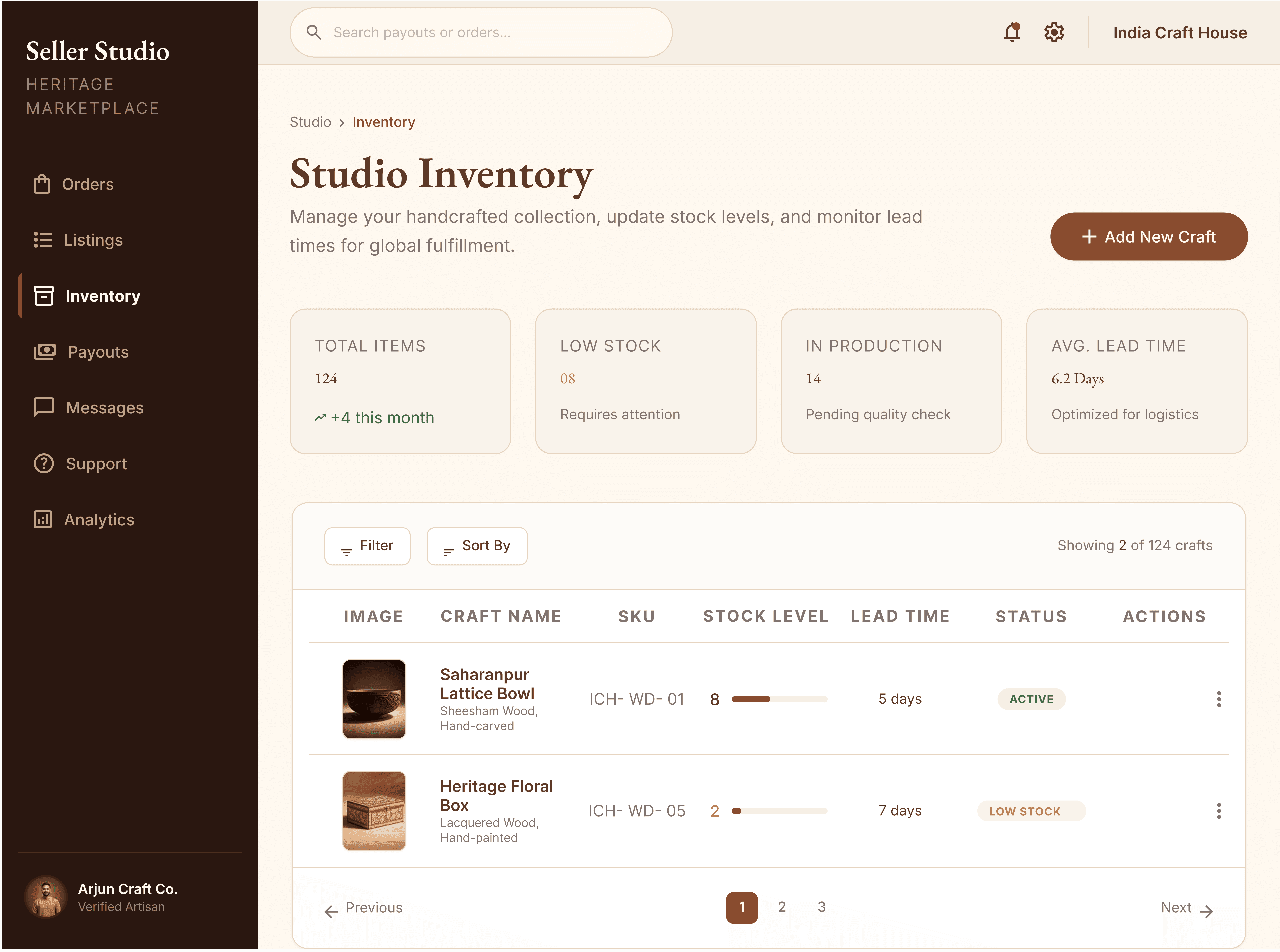Viewport: 1280px width, 952px height.
Task: Click the Avg. Lead Time stat card
Action: [x=1137, y=381]
